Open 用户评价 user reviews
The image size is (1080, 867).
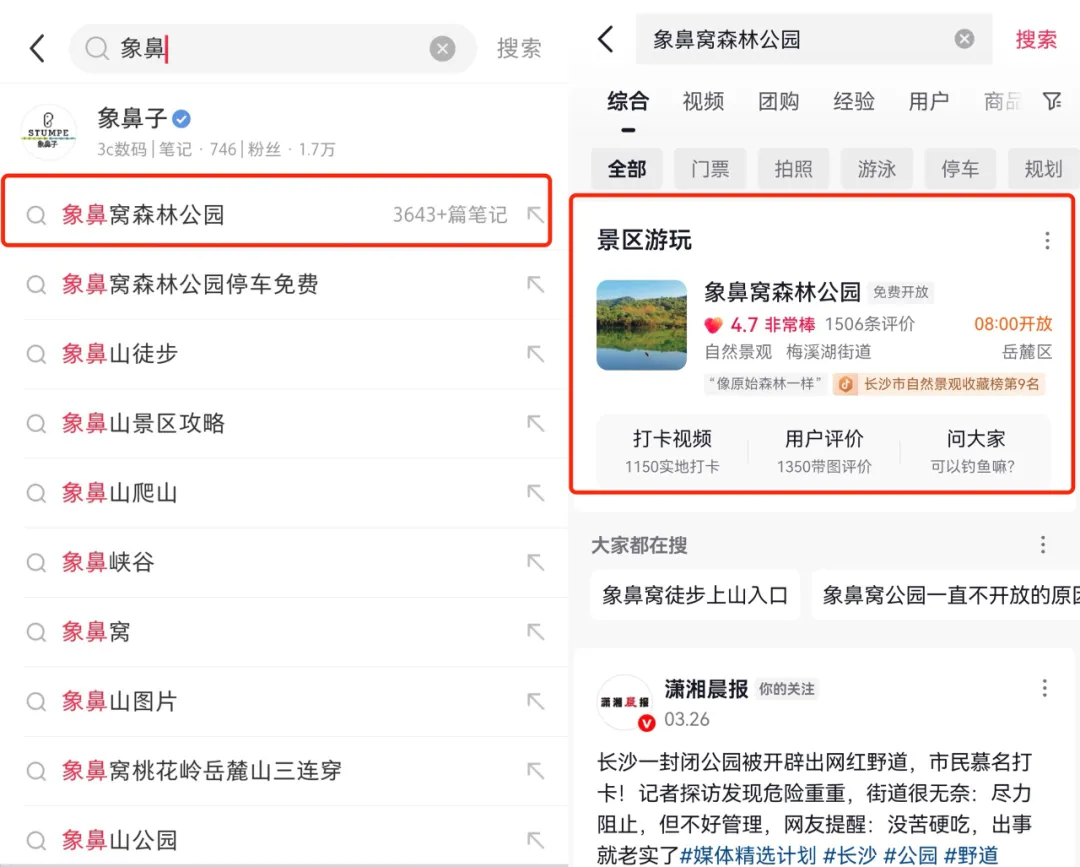pyautogui.click(x=824, y=451)
